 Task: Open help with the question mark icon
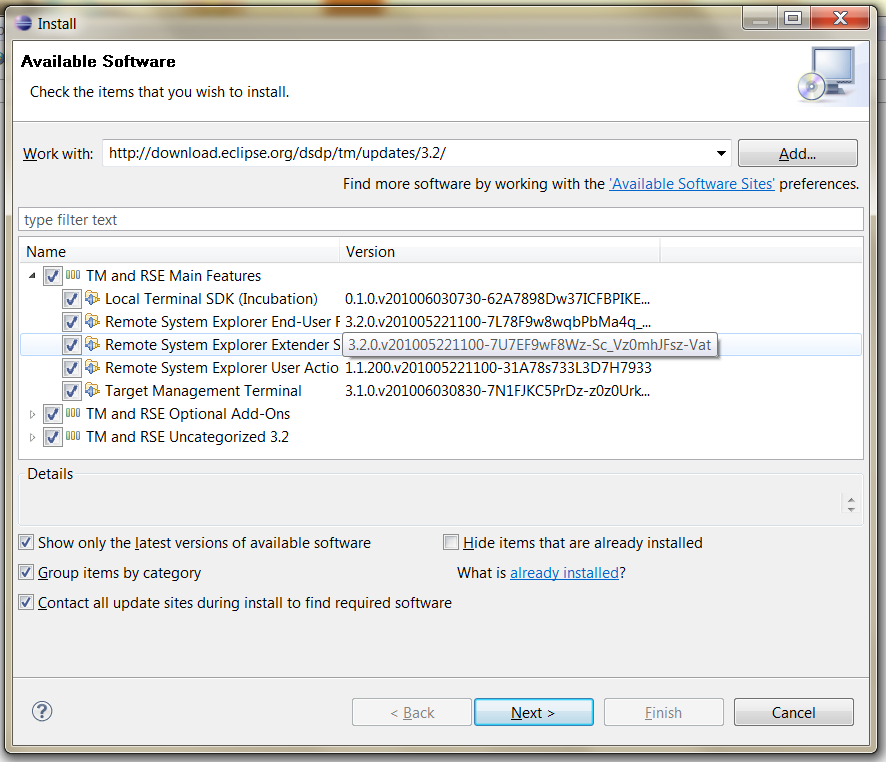(42, 711)
